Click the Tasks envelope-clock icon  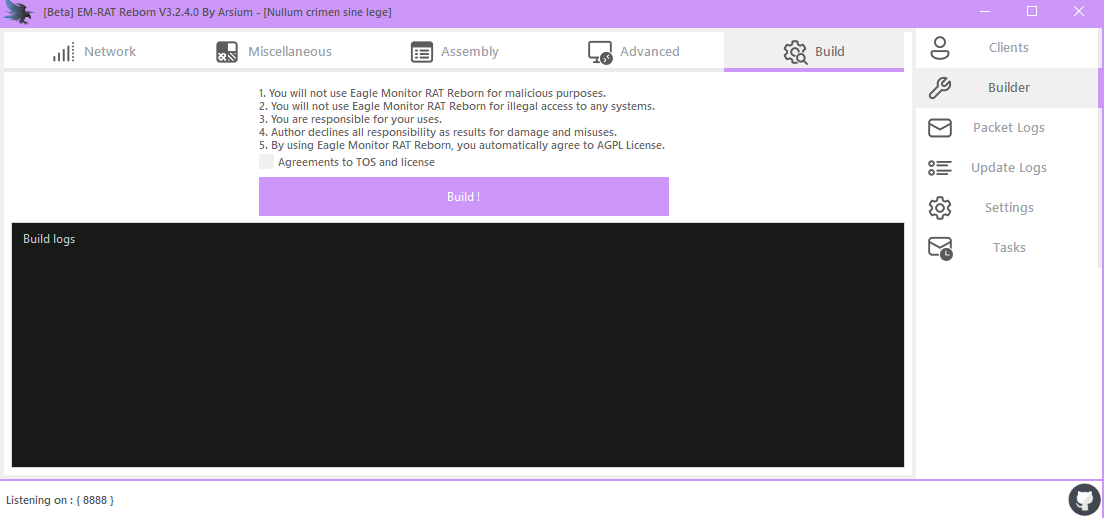(940, 248)
